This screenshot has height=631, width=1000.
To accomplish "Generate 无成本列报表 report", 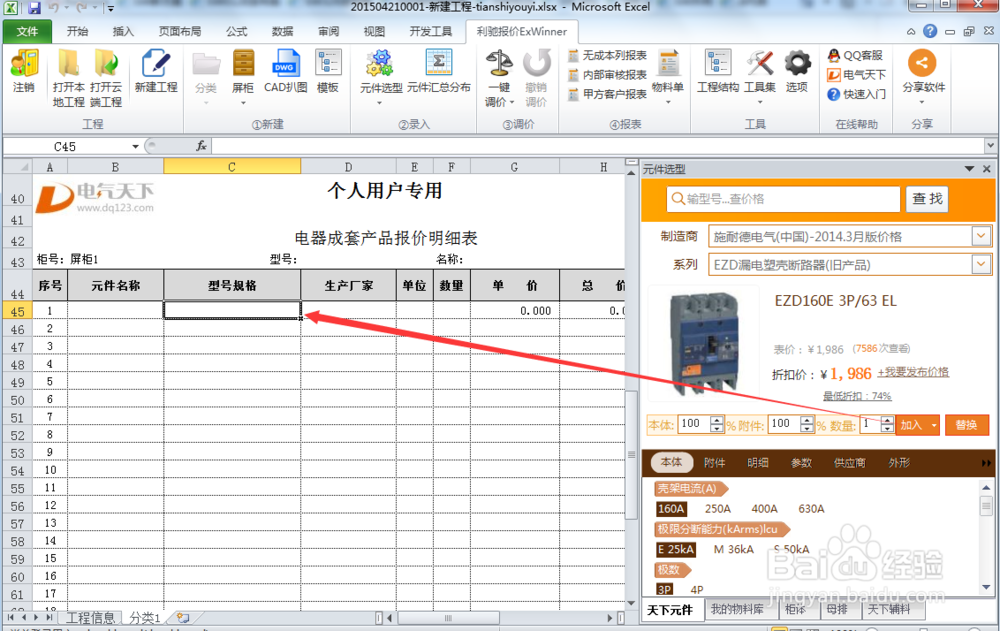I will tap(607, 56).
